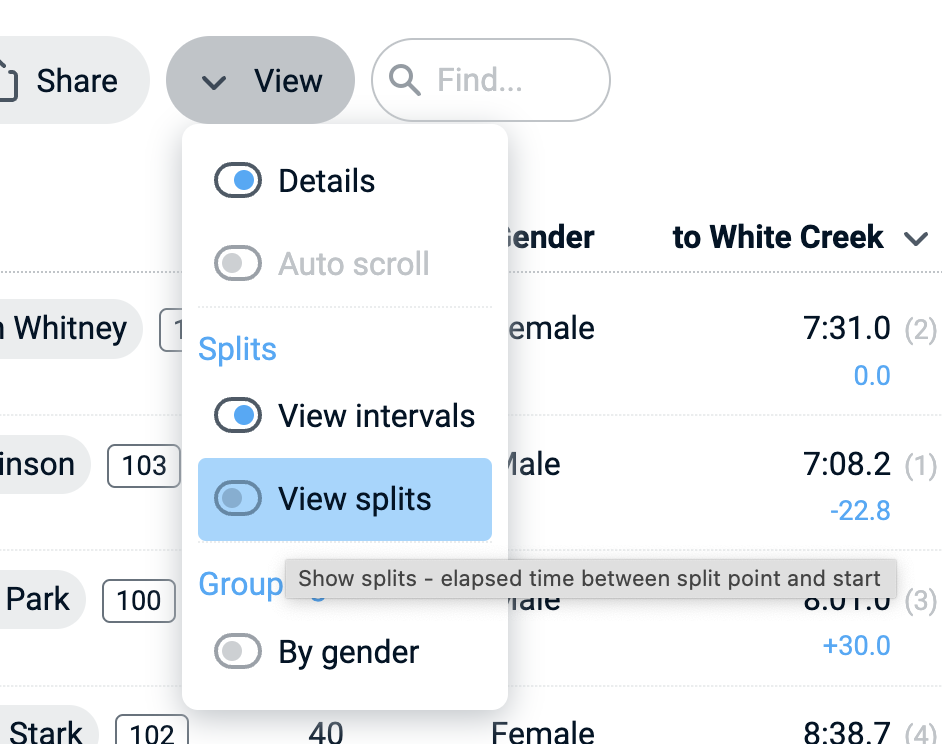Screen dimensions: 942x744
Task: Disable the View intervals toggle
Action: point(238,416)
